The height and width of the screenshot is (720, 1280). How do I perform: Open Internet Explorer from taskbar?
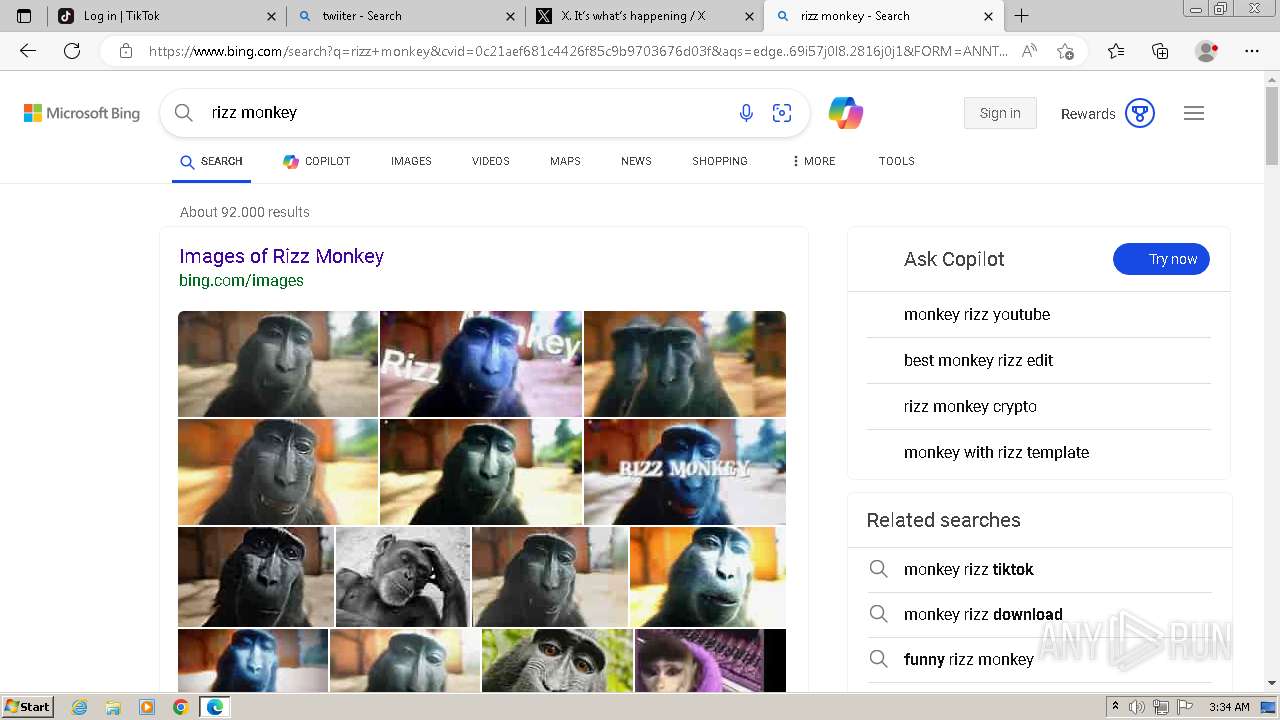pyautogui.click(x=79, y=707)
